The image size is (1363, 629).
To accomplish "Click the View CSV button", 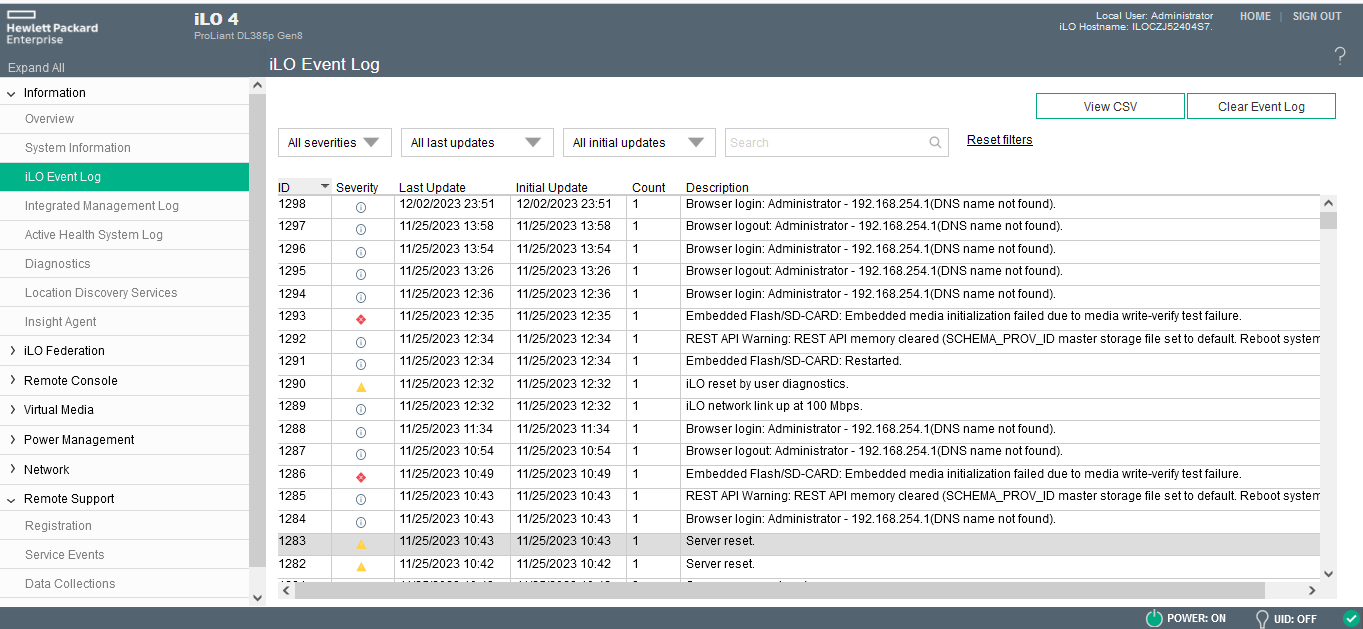I will (1110, 107).
